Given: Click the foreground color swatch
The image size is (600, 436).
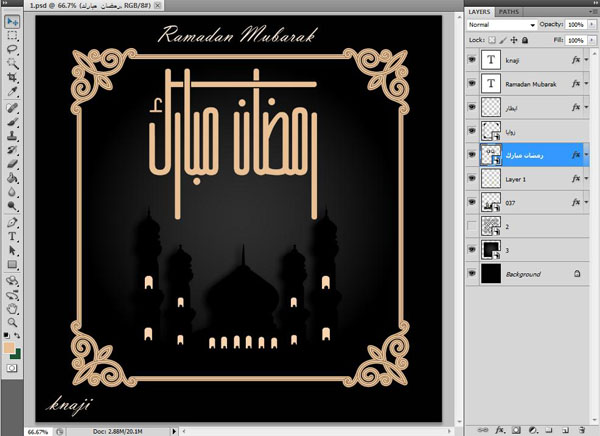Looking at the screenshot, I should point(9,347).
